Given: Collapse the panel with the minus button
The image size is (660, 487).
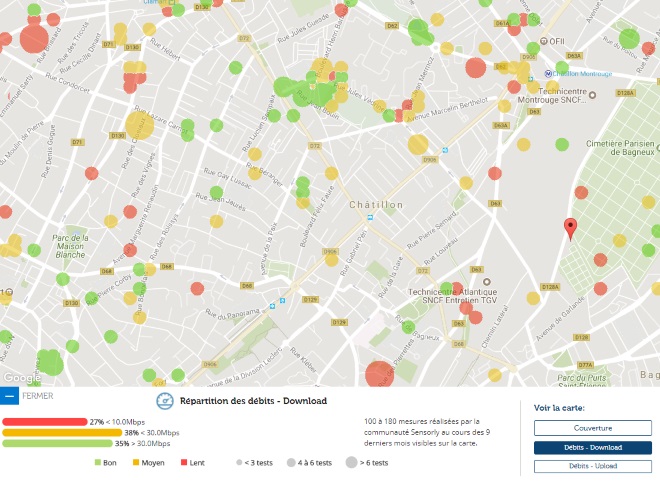Looking at the screenshot, I should pyautogui.click(x=9, y=395).
